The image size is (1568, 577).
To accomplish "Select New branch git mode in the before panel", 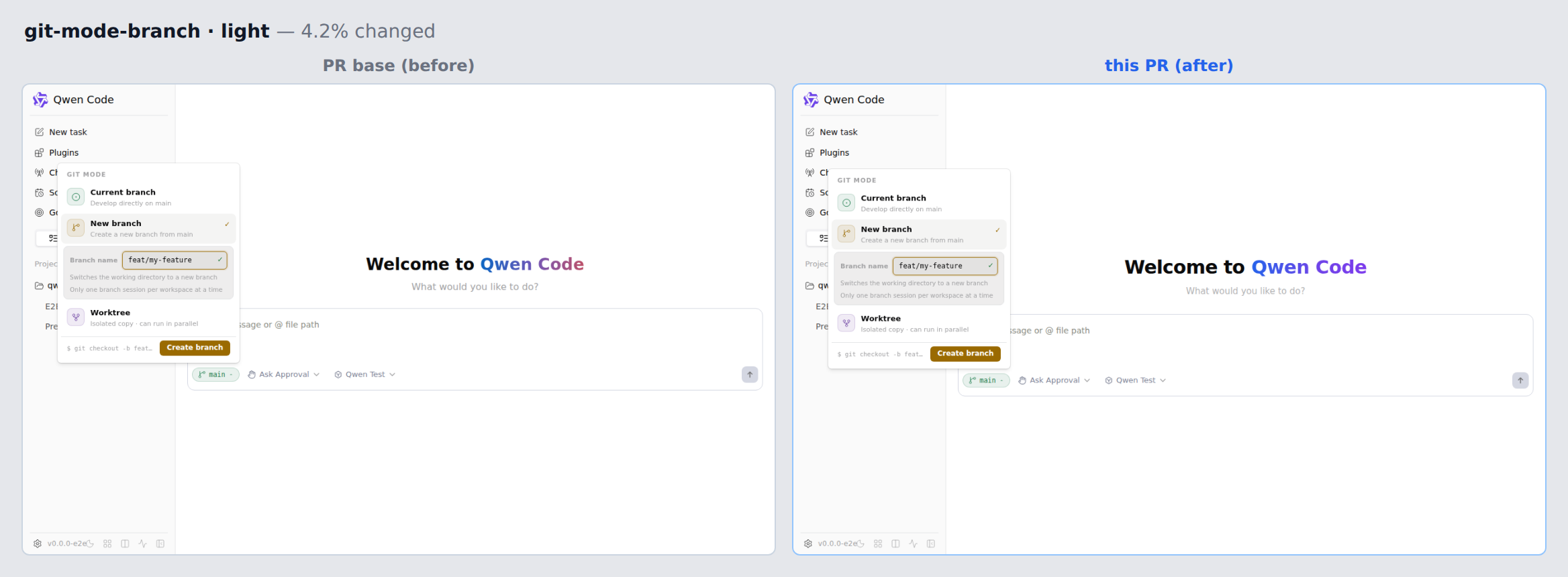I will click(x=148, y=229).
